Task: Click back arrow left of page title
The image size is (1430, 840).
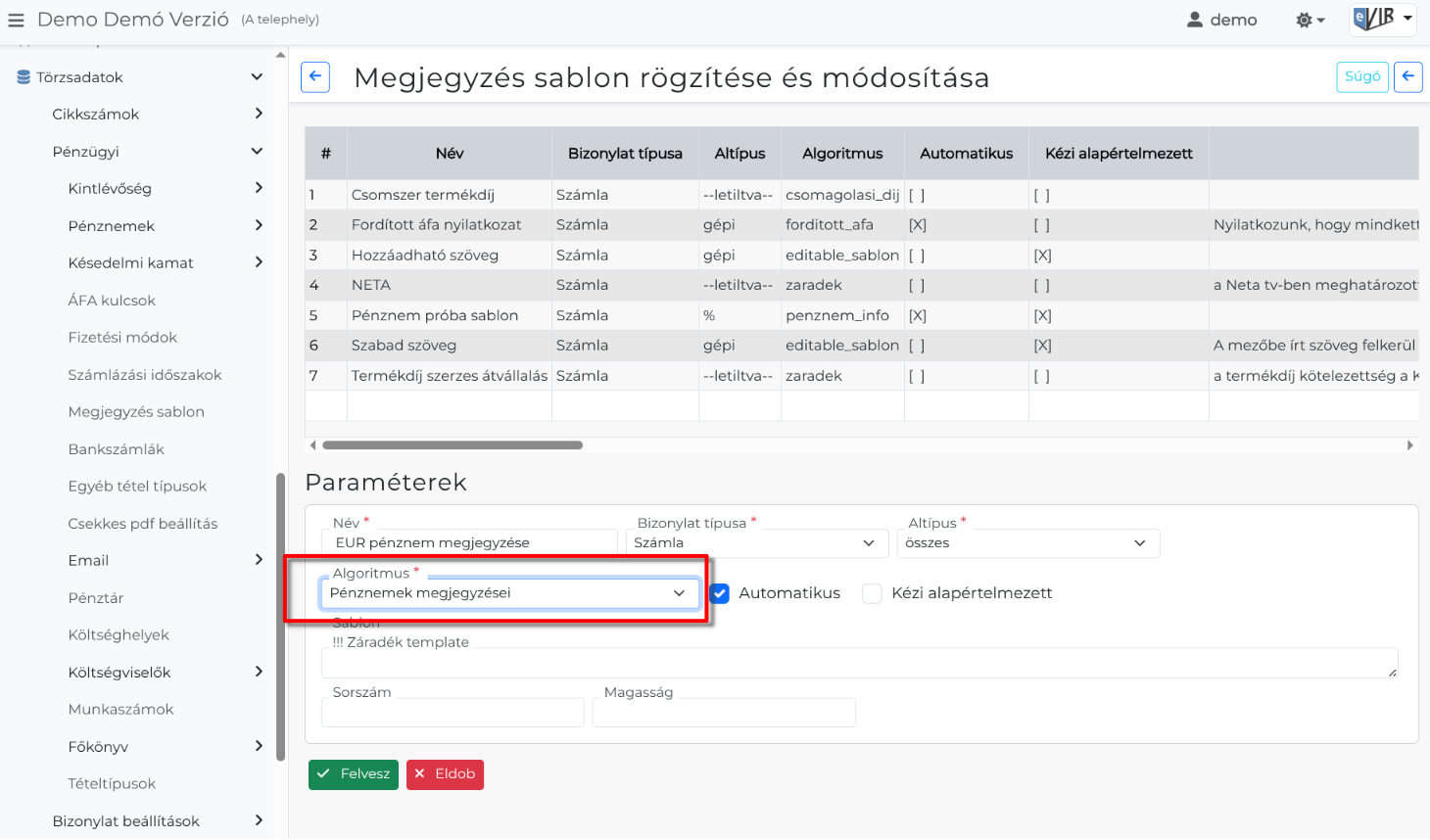Action: [314, 77]
